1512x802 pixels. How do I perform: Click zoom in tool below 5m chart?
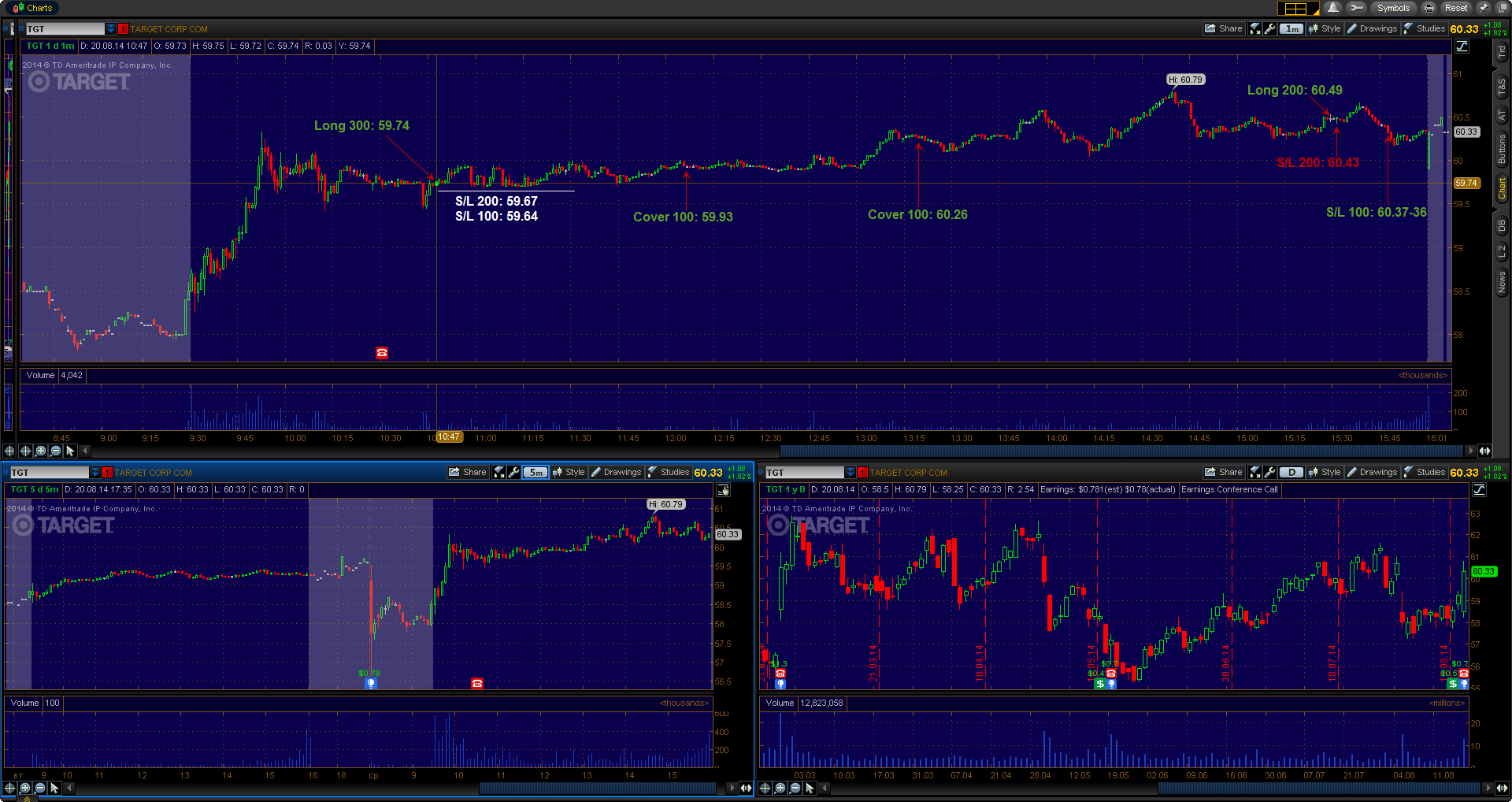(x=25, y=788)
